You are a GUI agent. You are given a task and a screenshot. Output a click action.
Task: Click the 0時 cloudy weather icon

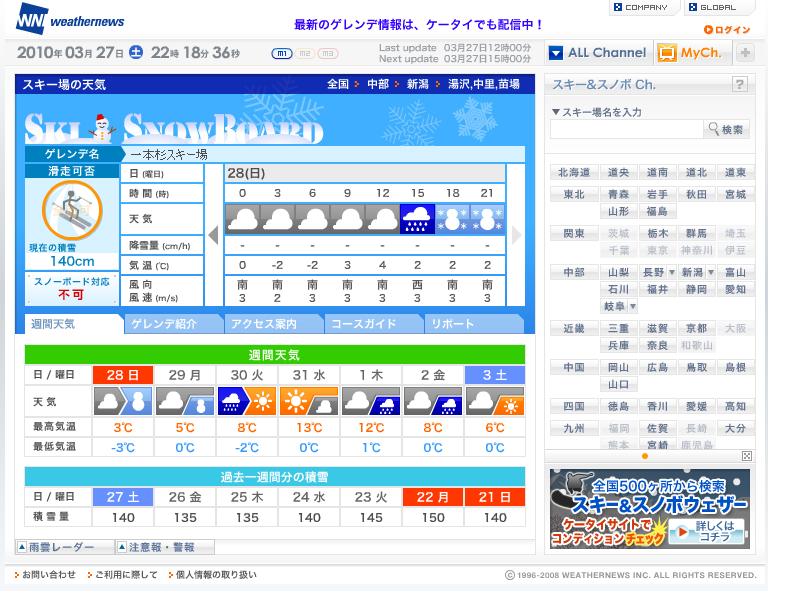point(242,219)
